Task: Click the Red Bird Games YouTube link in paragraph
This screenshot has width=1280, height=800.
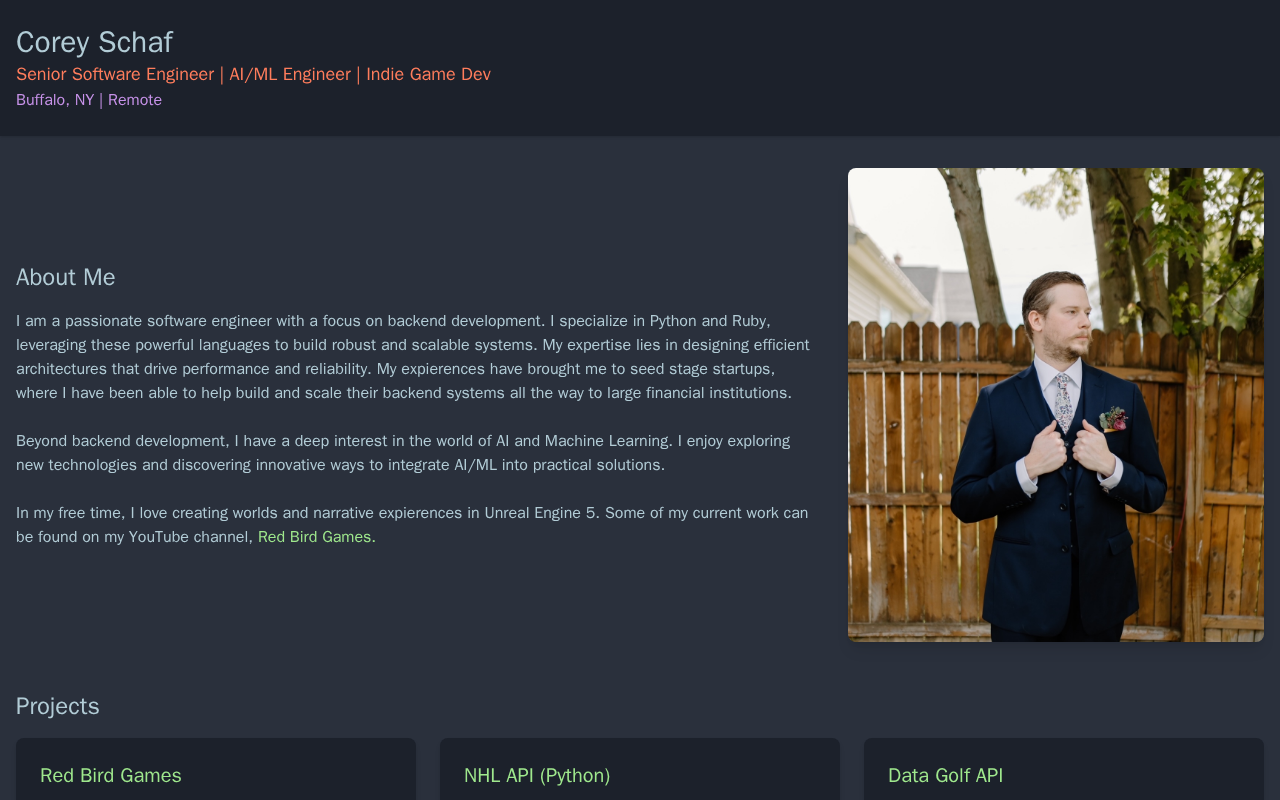Action: click(x=314, y=537)
